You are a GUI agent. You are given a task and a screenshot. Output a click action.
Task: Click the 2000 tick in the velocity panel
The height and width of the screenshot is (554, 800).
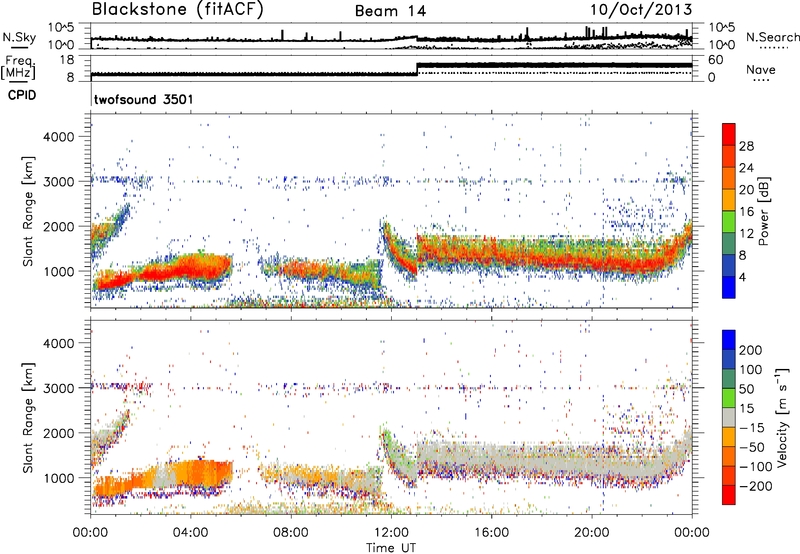click(x=58, y=433)
